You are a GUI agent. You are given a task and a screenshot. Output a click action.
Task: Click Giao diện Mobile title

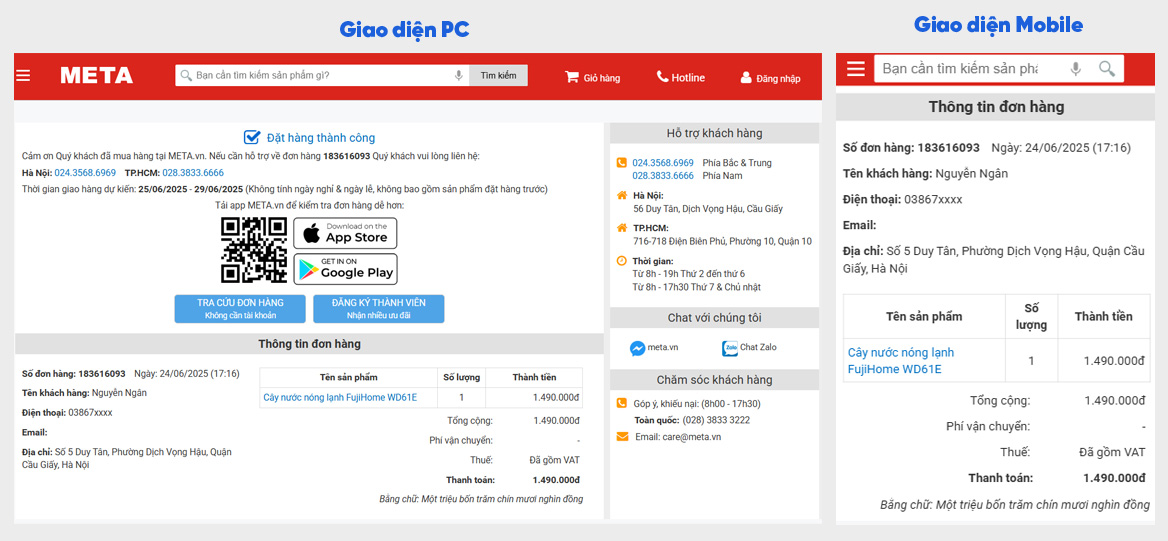coord(998,25)
